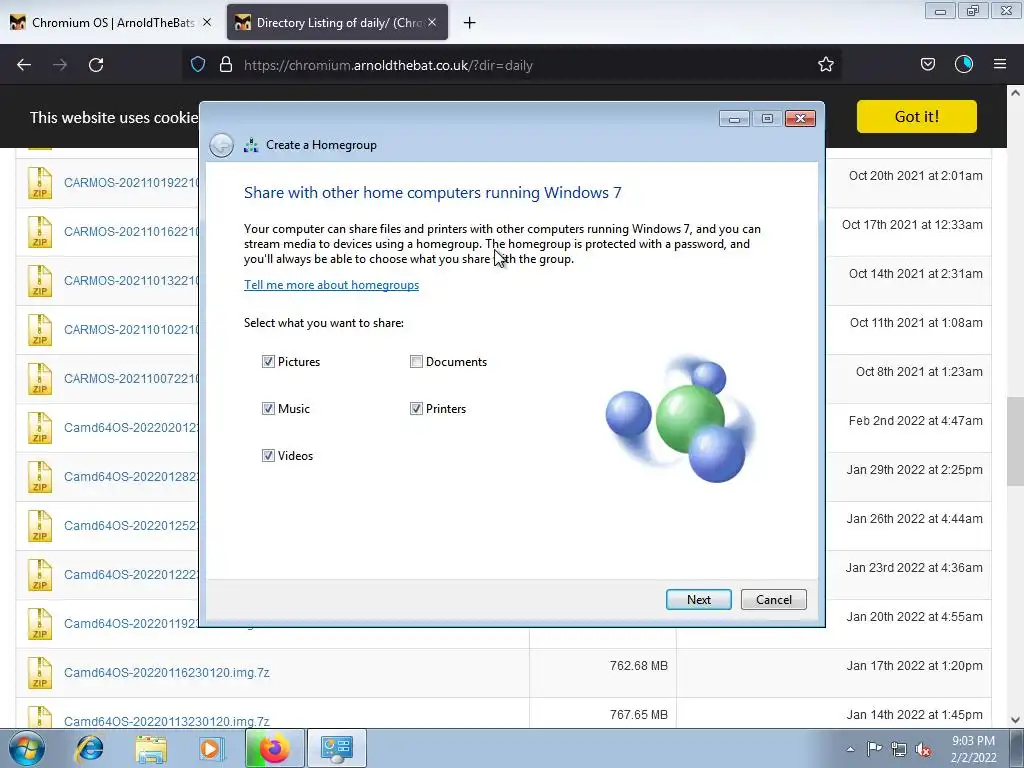The width and height of the screenshot is (1024, 768).
Task: Click Next in Create a Homegroup dialog
Action: (x=699, y=600)
